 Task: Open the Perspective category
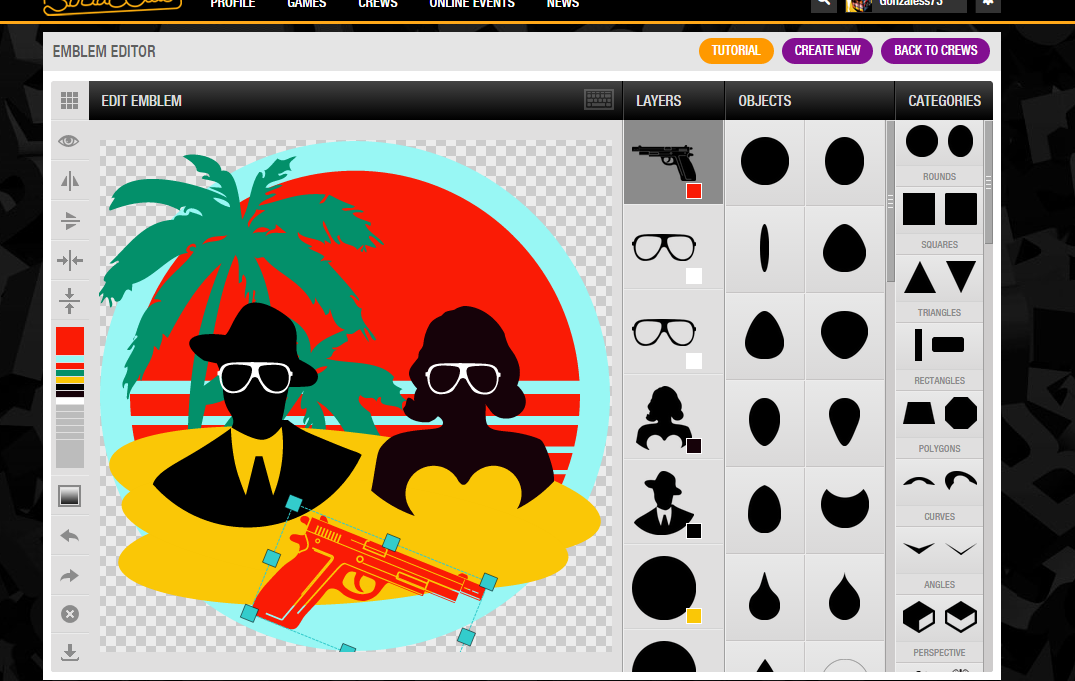[x=939, y=627]
